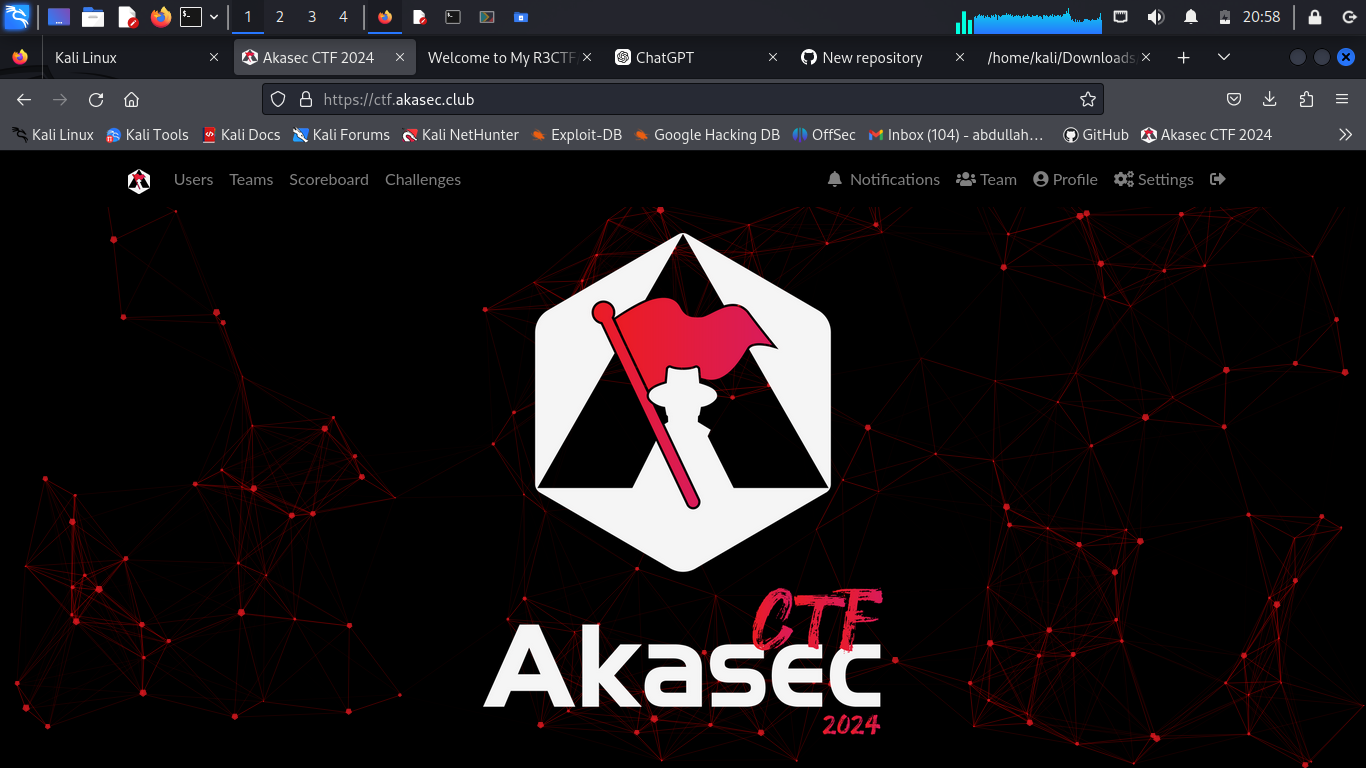Focus the file manager window in the taskbar
This screenshot has height=768, width=1366.
pyautogui.click(x=520, y=17)
